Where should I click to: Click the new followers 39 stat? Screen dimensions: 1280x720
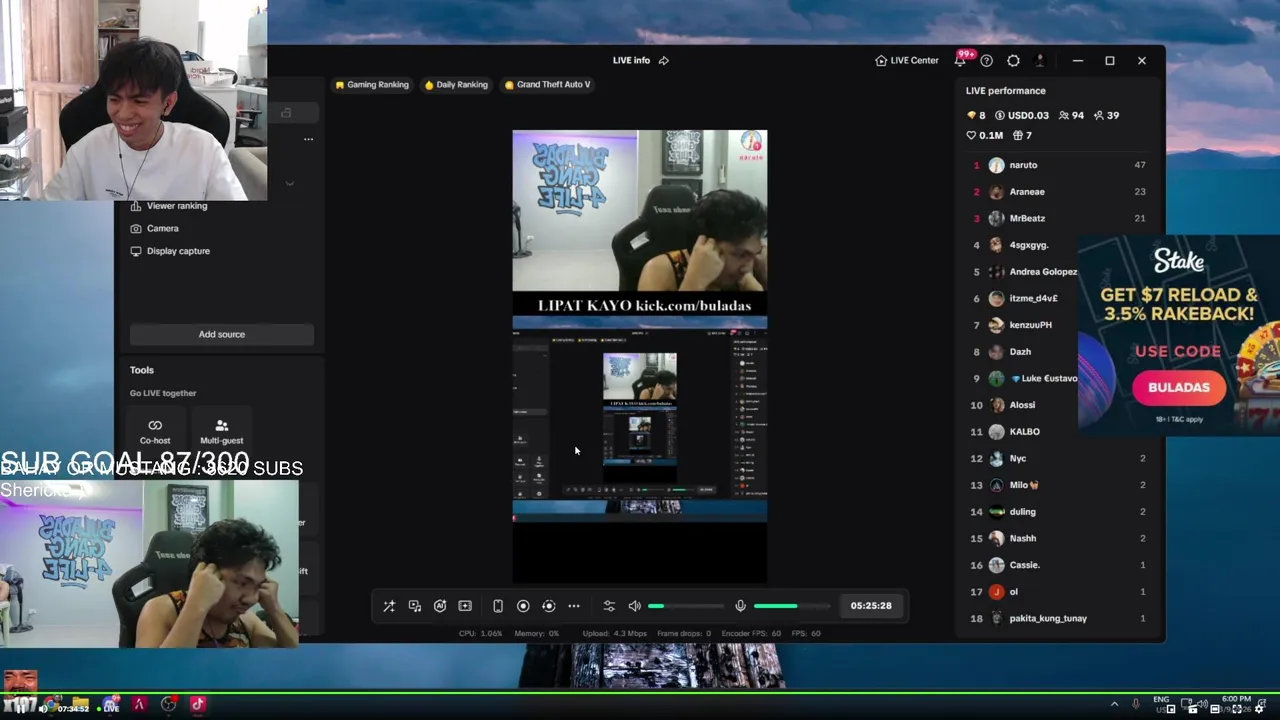1106,116
